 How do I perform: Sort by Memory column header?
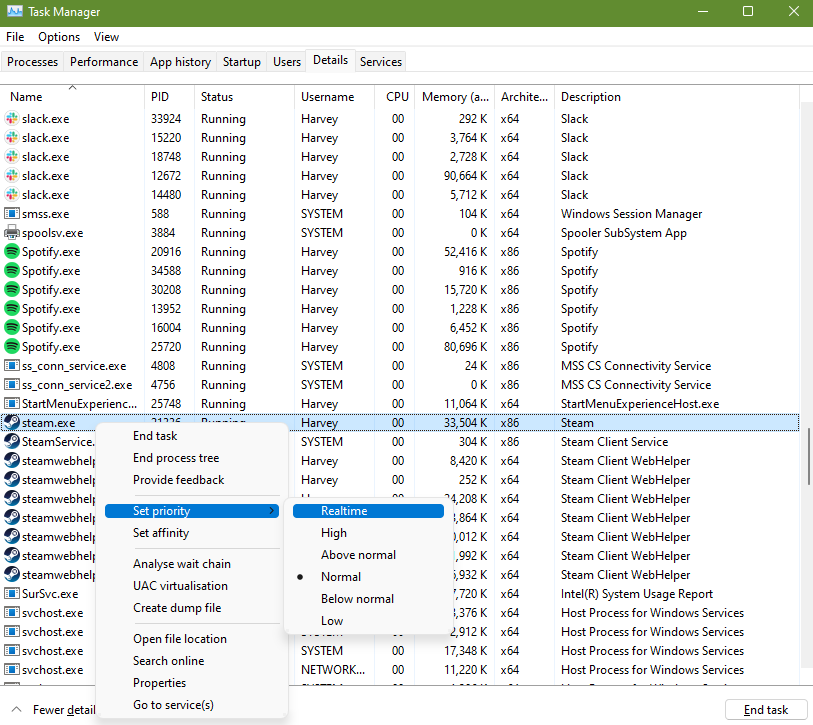click(x=455, y=97)
